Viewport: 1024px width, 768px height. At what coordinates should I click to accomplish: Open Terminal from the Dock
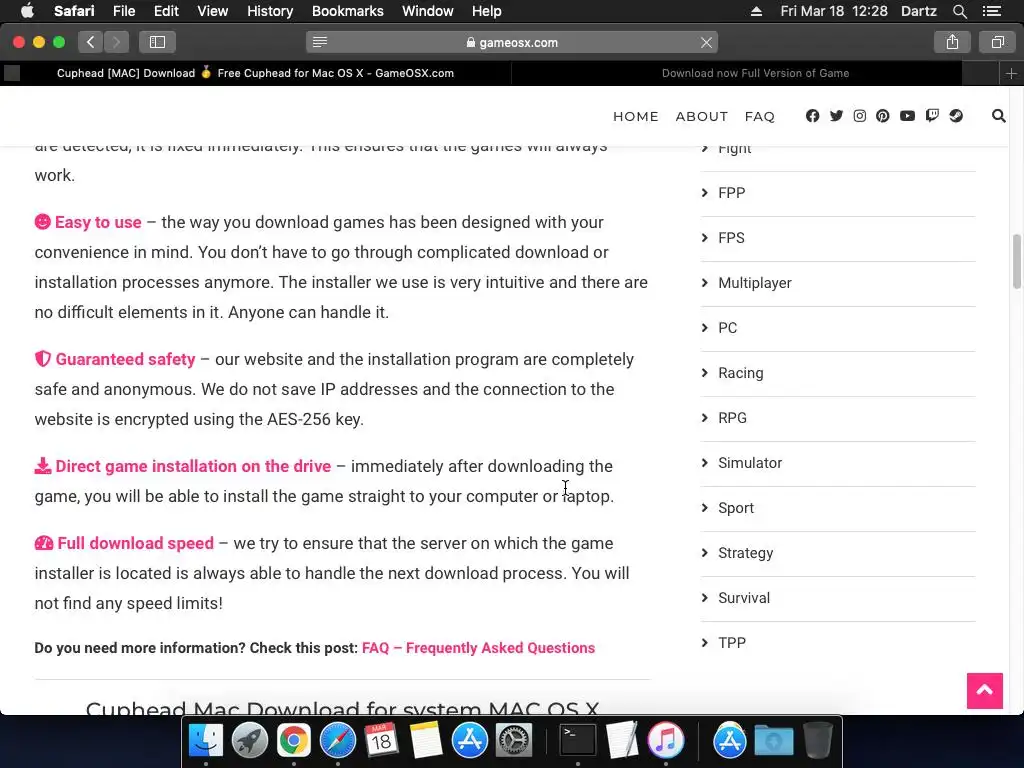pyautogui.click(x=578, y=740)
